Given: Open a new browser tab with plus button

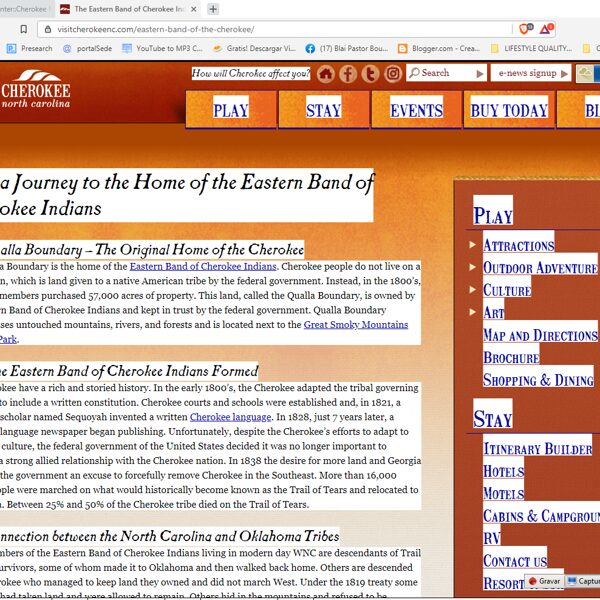Looking at the screenshot, I should (x=213, y=9).
